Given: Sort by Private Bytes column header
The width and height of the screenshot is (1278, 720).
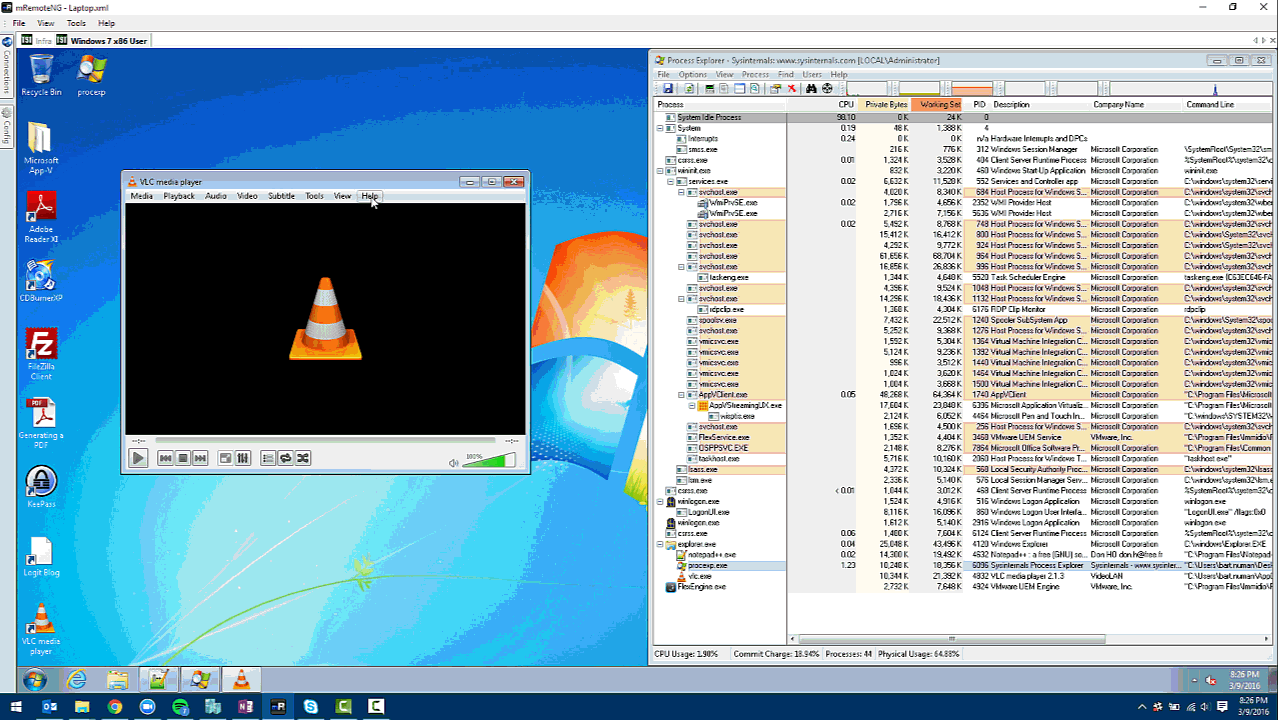Looking at the screenshot, I should (884, 104).
